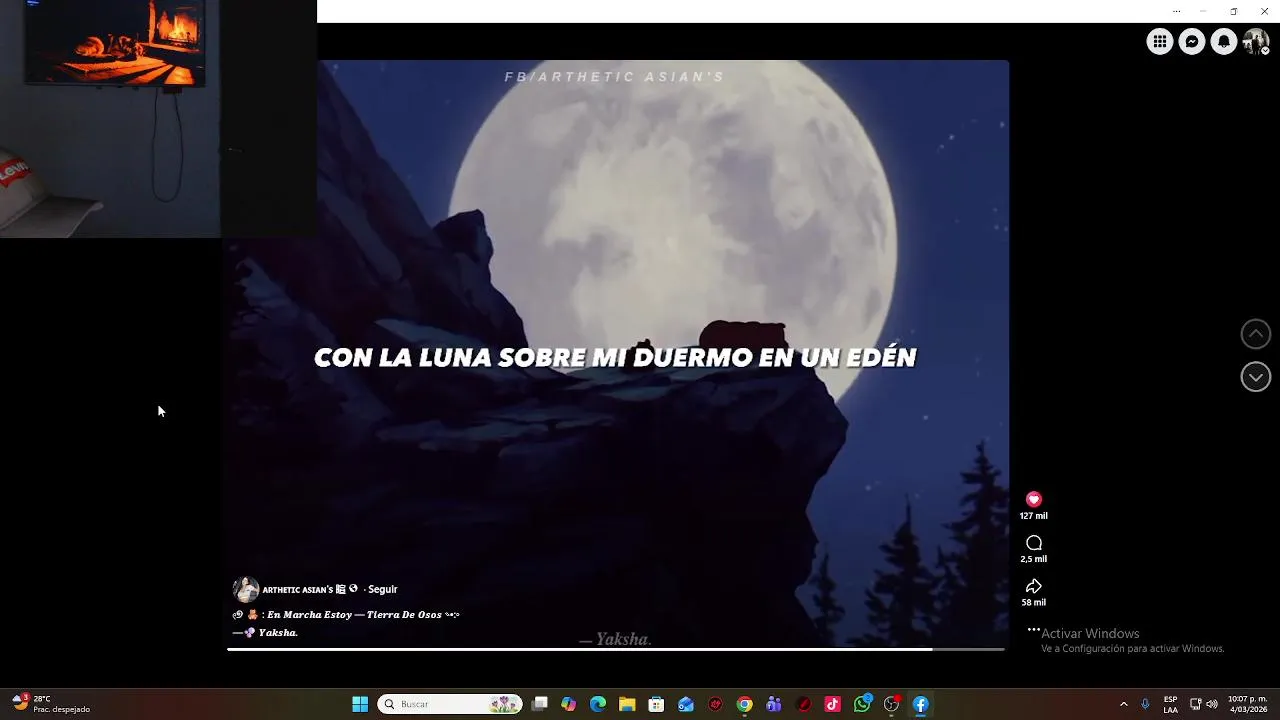Select the Facebook app taskbar icon
The height and width of the screenshot is (720, 1280).
[921, 704]
